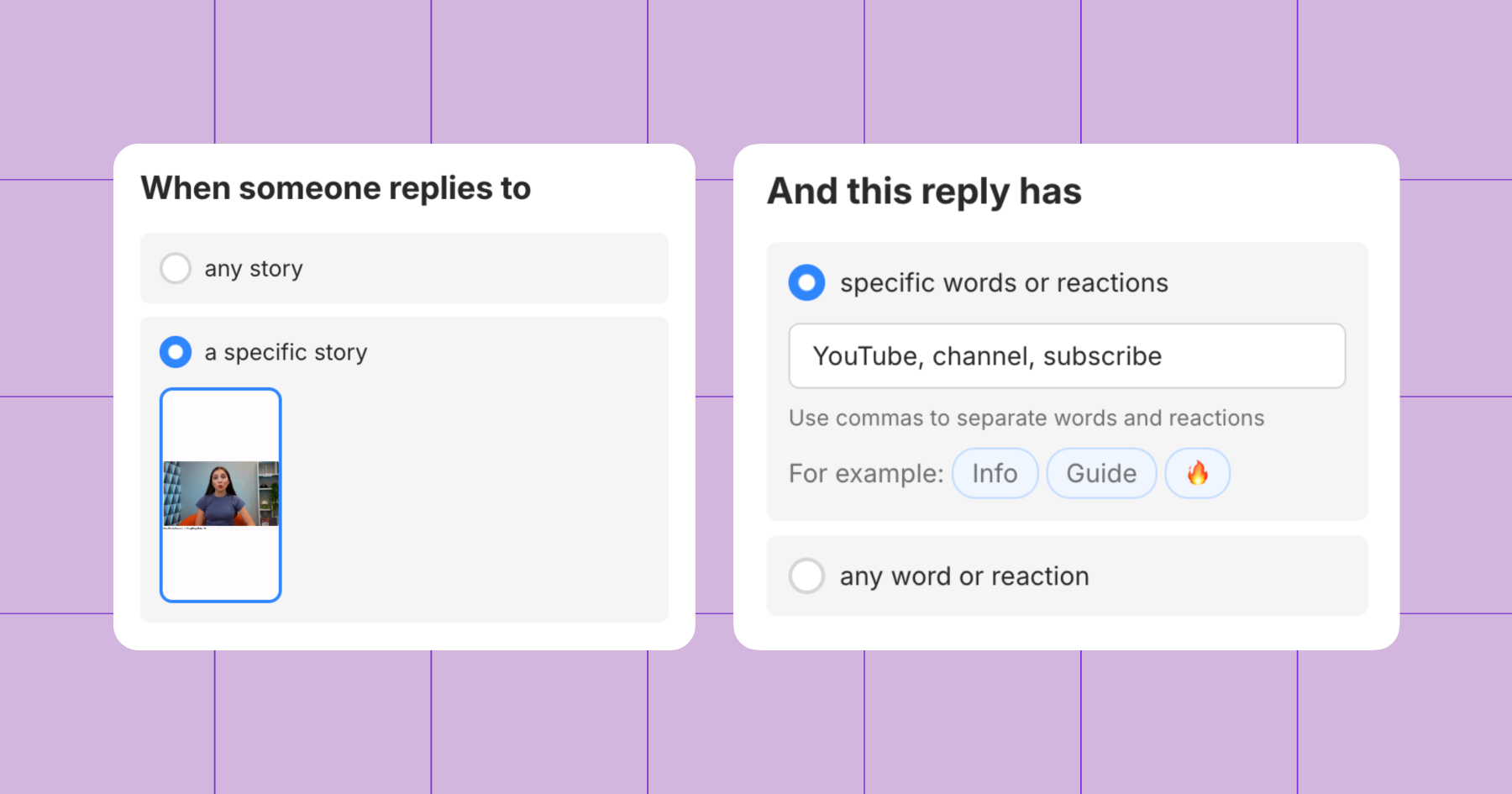The width and height of the screenshot is (1512, 794).
Task: Click the "a specific story" label text
Action: click(286, 352)
